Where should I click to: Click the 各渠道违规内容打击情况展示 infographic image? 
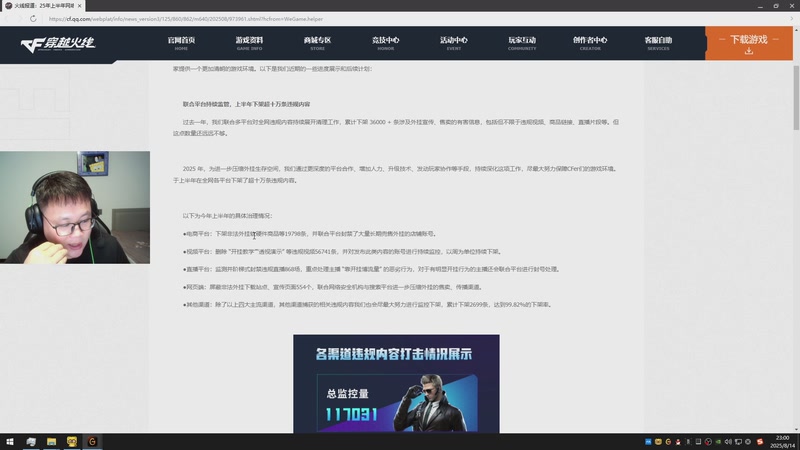pyautogui.click(x=396, y=384)
